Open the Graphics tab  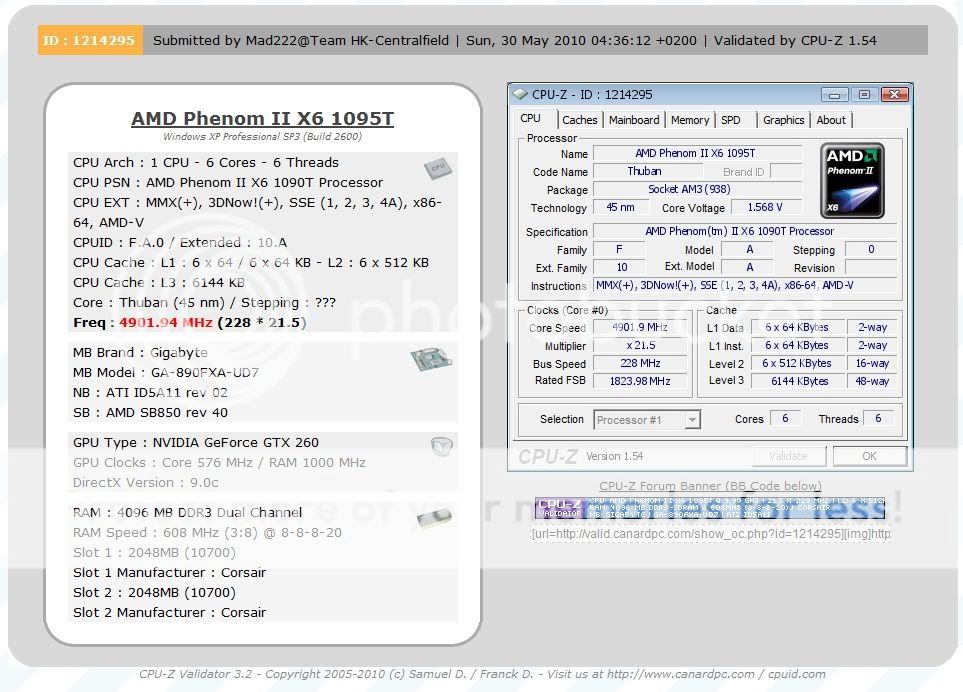click(783, 120)
